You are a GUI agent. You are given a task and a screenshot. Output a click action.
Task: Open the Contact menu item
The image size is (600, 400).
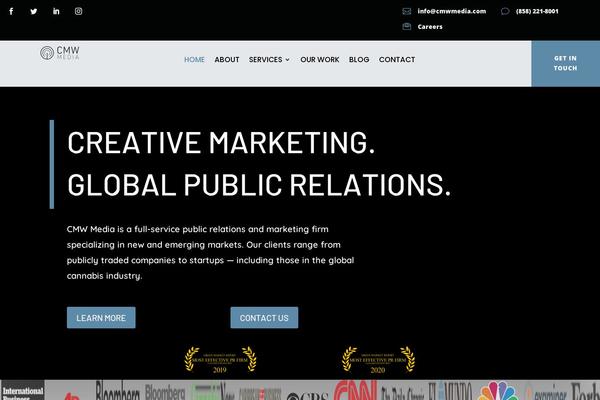coord(397,60)
